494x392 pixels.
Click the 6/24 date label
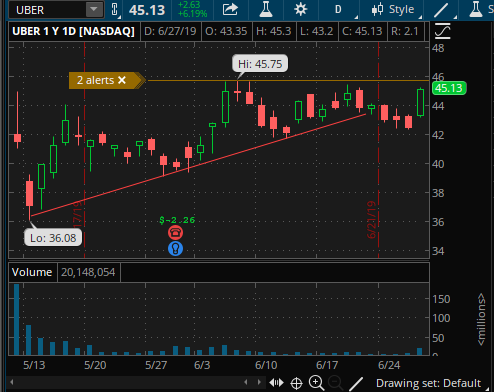pyautogui.click(x=389, y=365)
